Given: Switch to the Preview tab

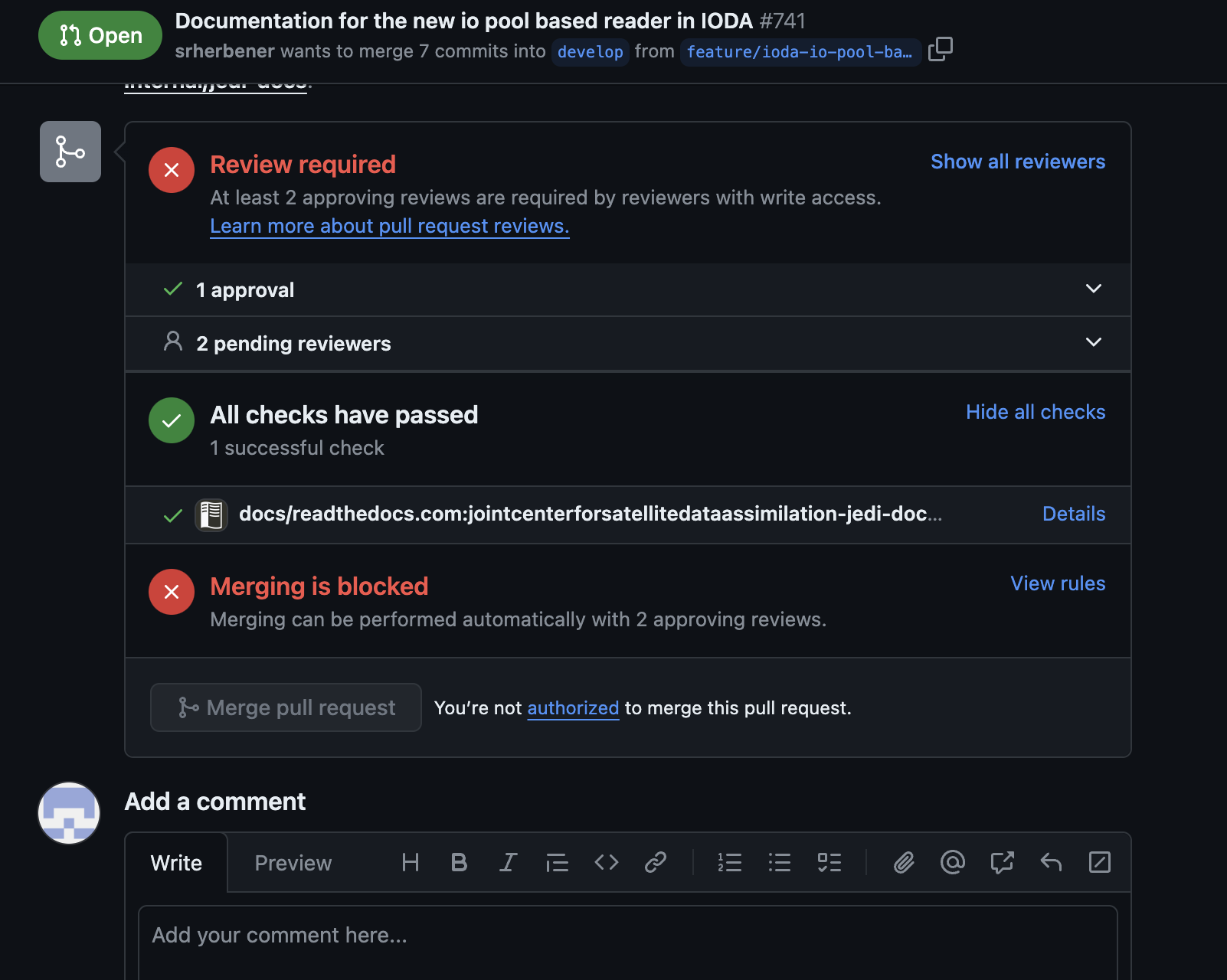Looking at the screenshot, I should (293, 863).
